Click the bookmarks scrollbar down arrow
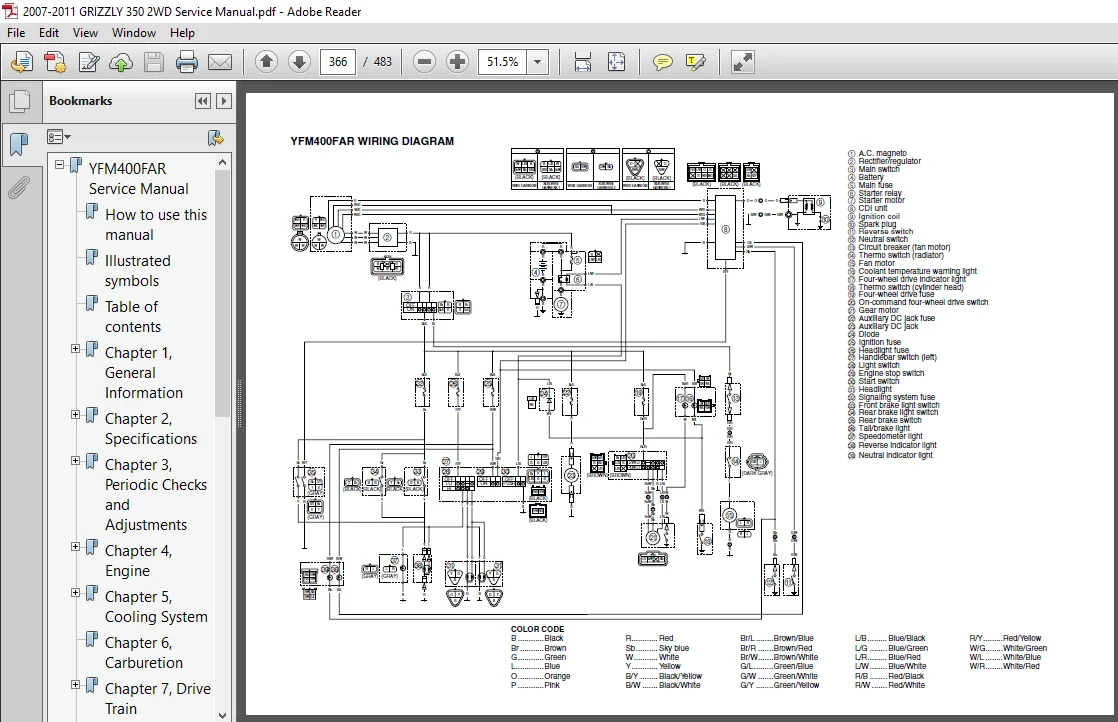 (222, 715)
